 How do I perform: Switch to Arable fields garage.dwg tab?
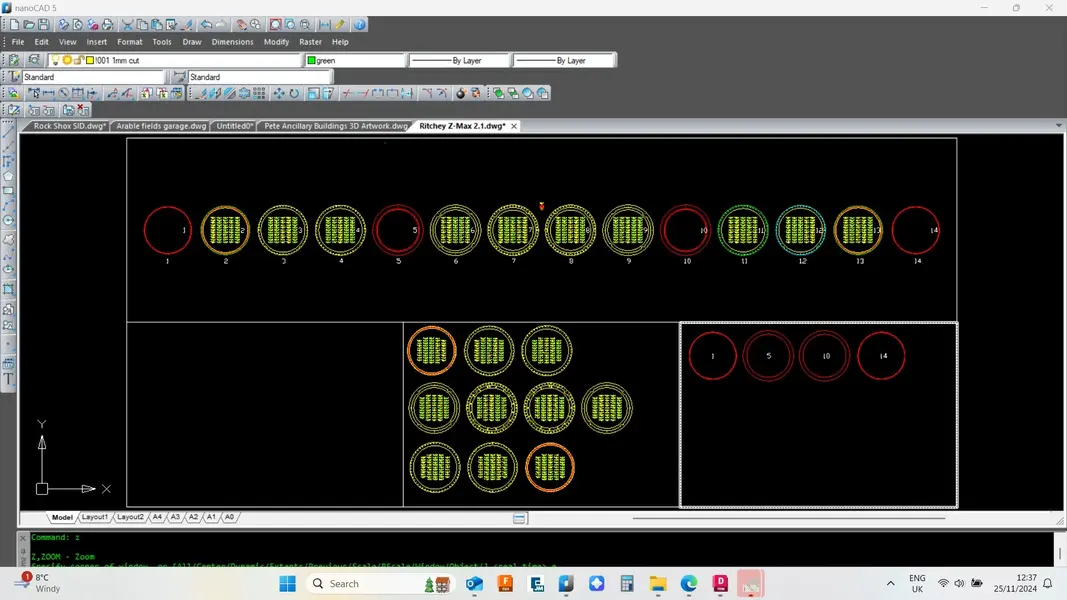click(x=161, y=126)
